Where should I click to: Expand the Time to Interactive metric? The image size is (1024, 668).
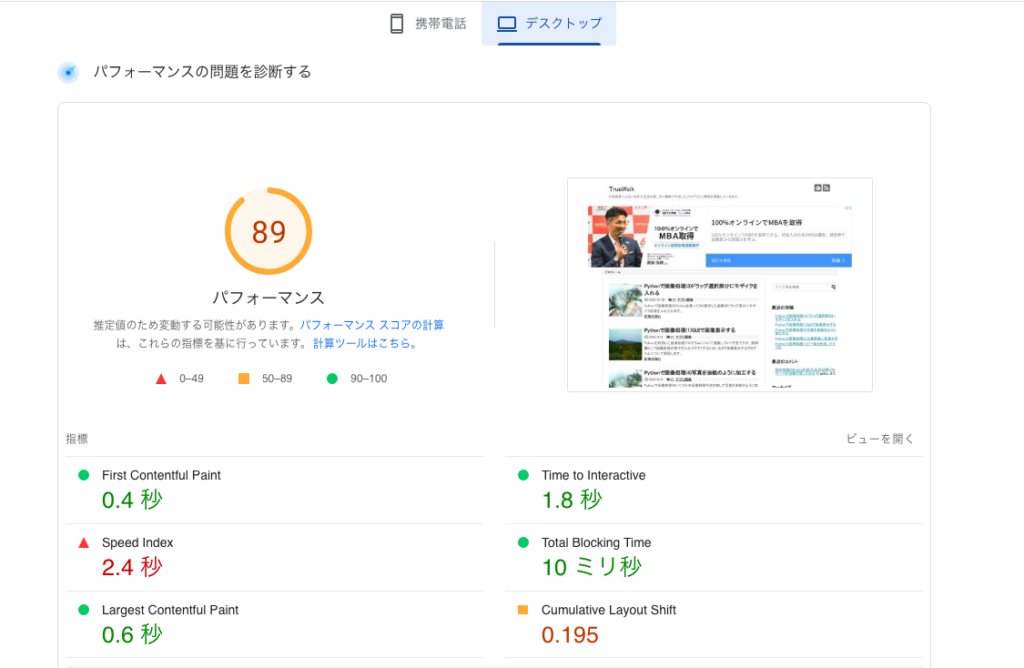pos(593,475)
